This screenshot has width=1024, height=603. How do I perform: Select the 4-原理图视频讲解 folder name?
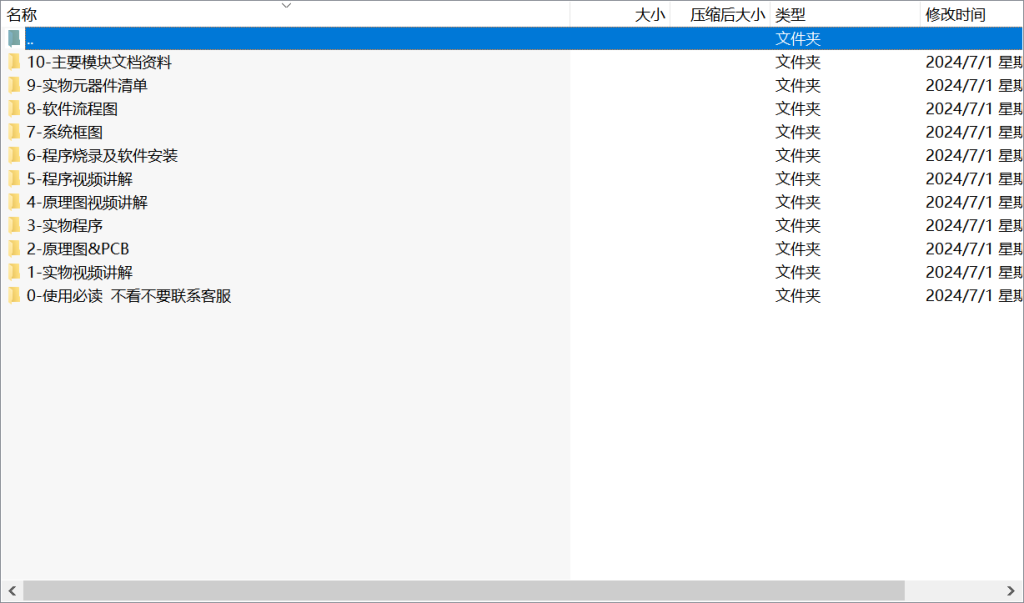tap(87, 202)
